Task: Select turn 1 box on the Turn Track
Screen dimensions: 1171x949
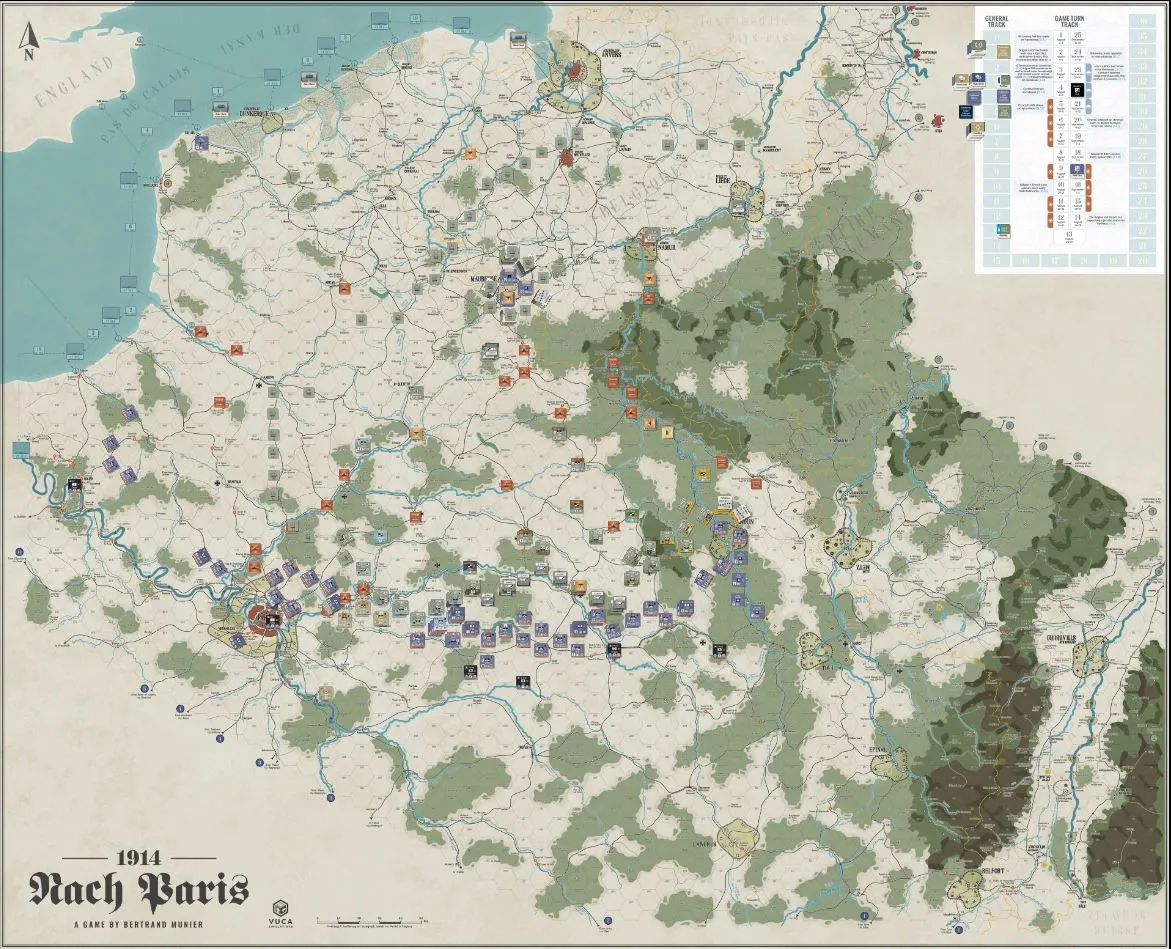Action: (x=1060, y=38)
